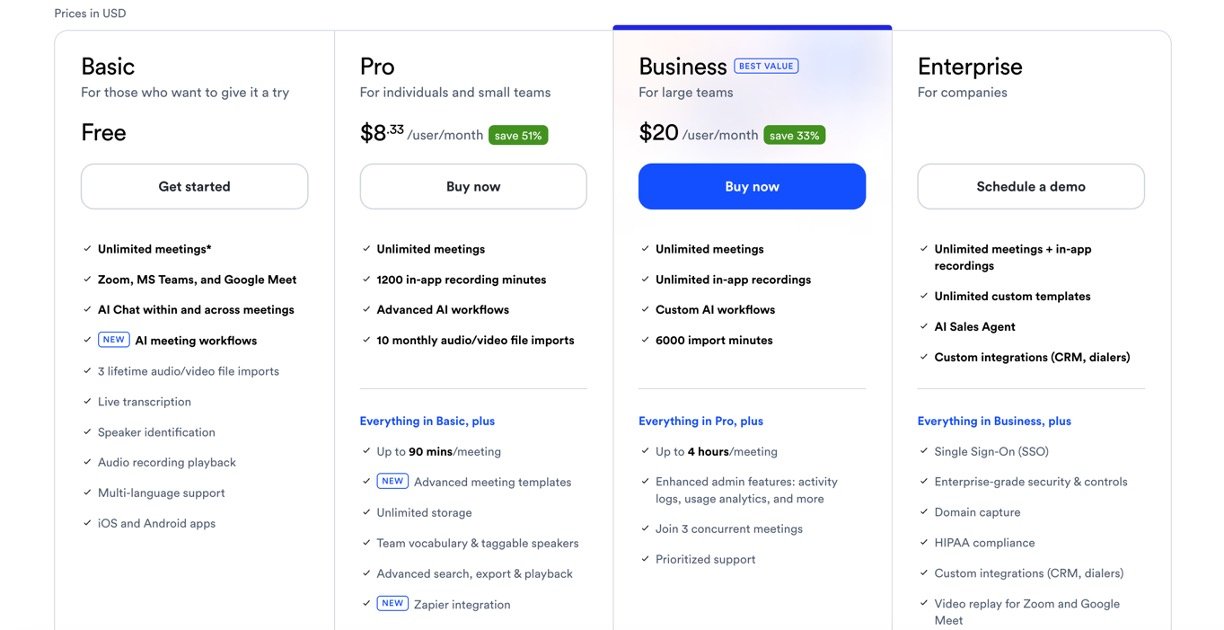Click the Single Sign-On (SSO) feature
The height and width of the screenshot is (630, 1224).
tap(991, 452)
